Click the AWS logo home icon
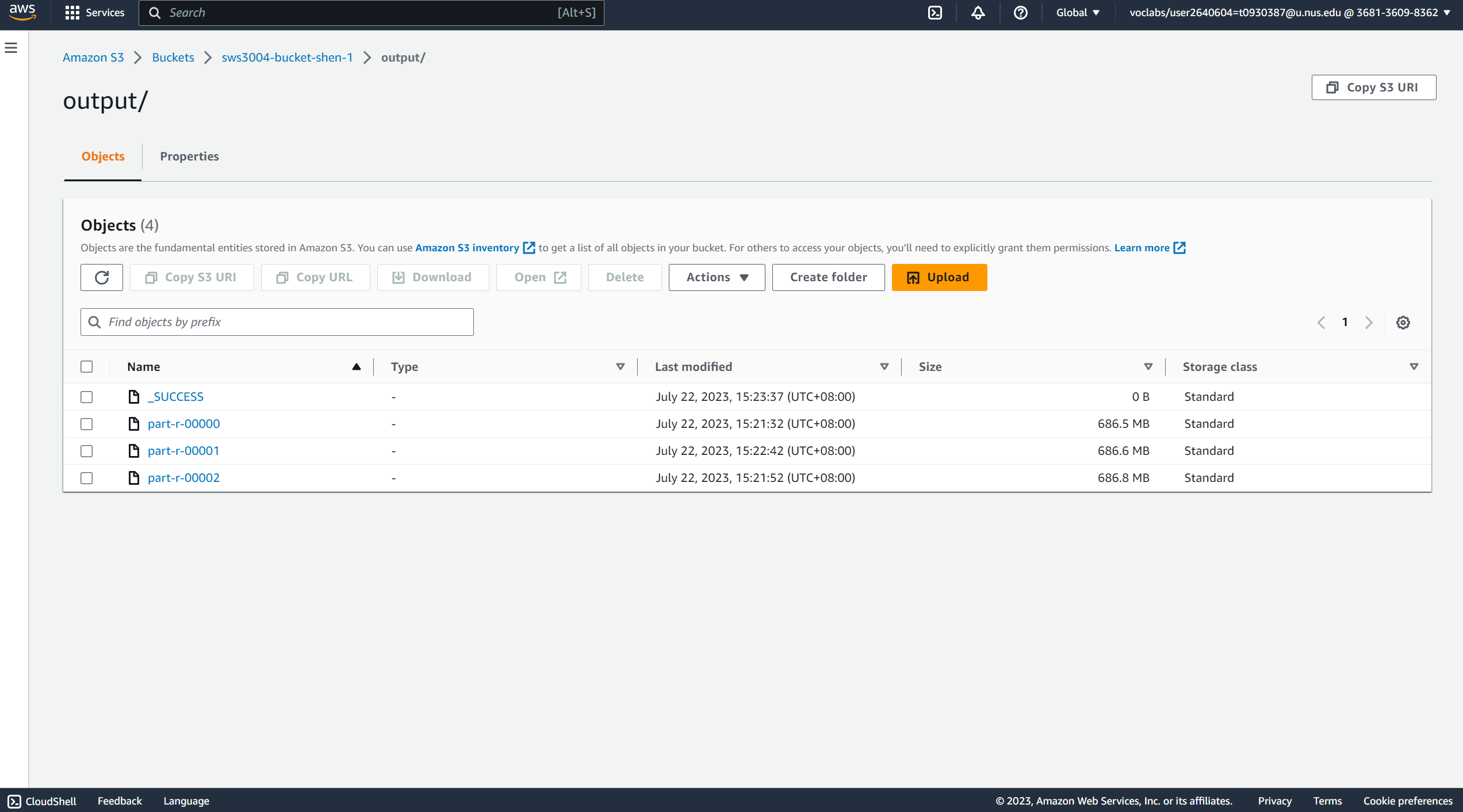The height and width of the screenshot is (812, 1463). (x=22, y=12)
